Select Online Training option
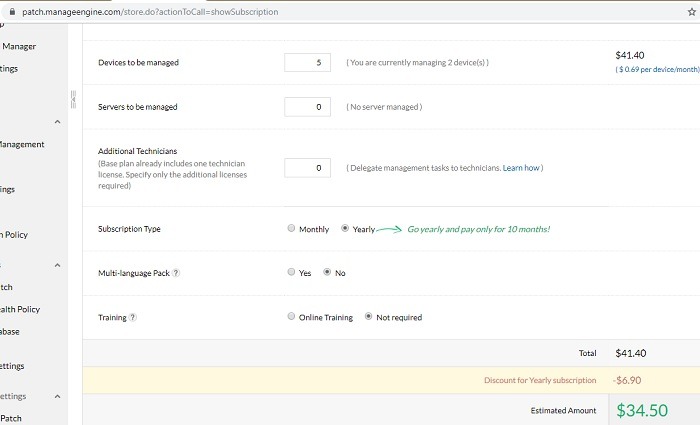 (291, 317)
